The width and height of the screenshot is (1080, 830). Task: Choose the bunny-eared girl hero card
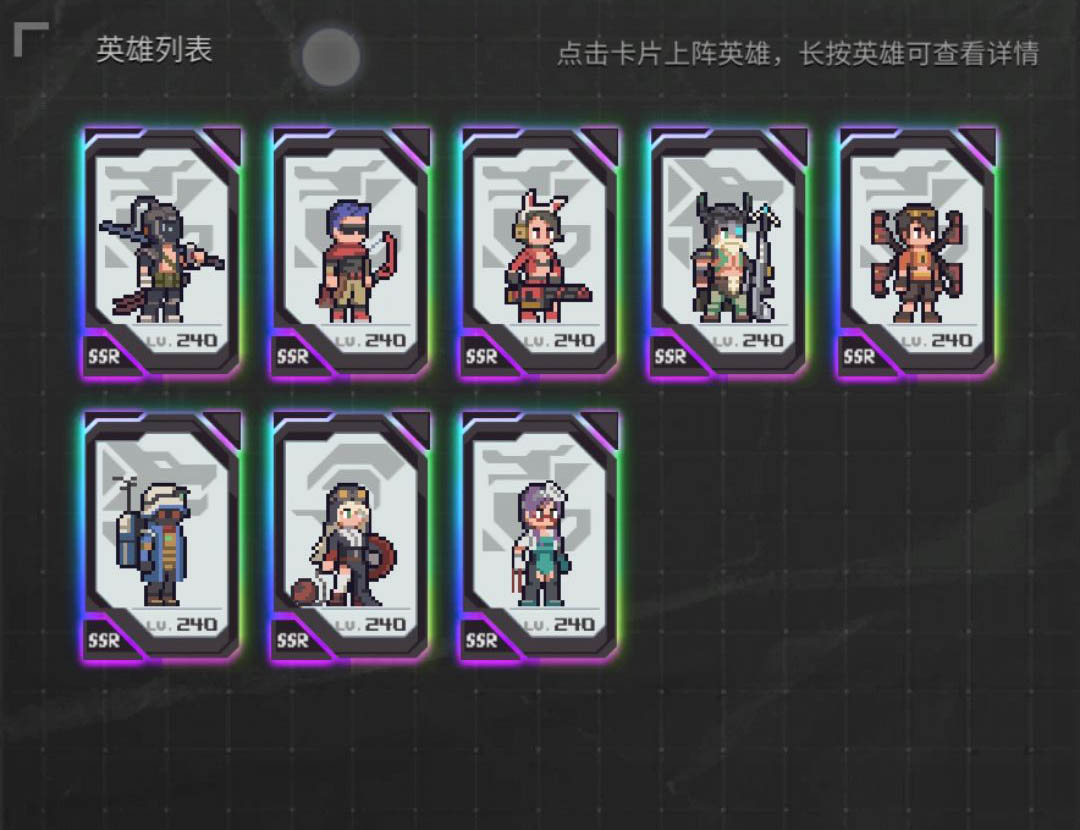pyautogui.click(x=539, y=252)
